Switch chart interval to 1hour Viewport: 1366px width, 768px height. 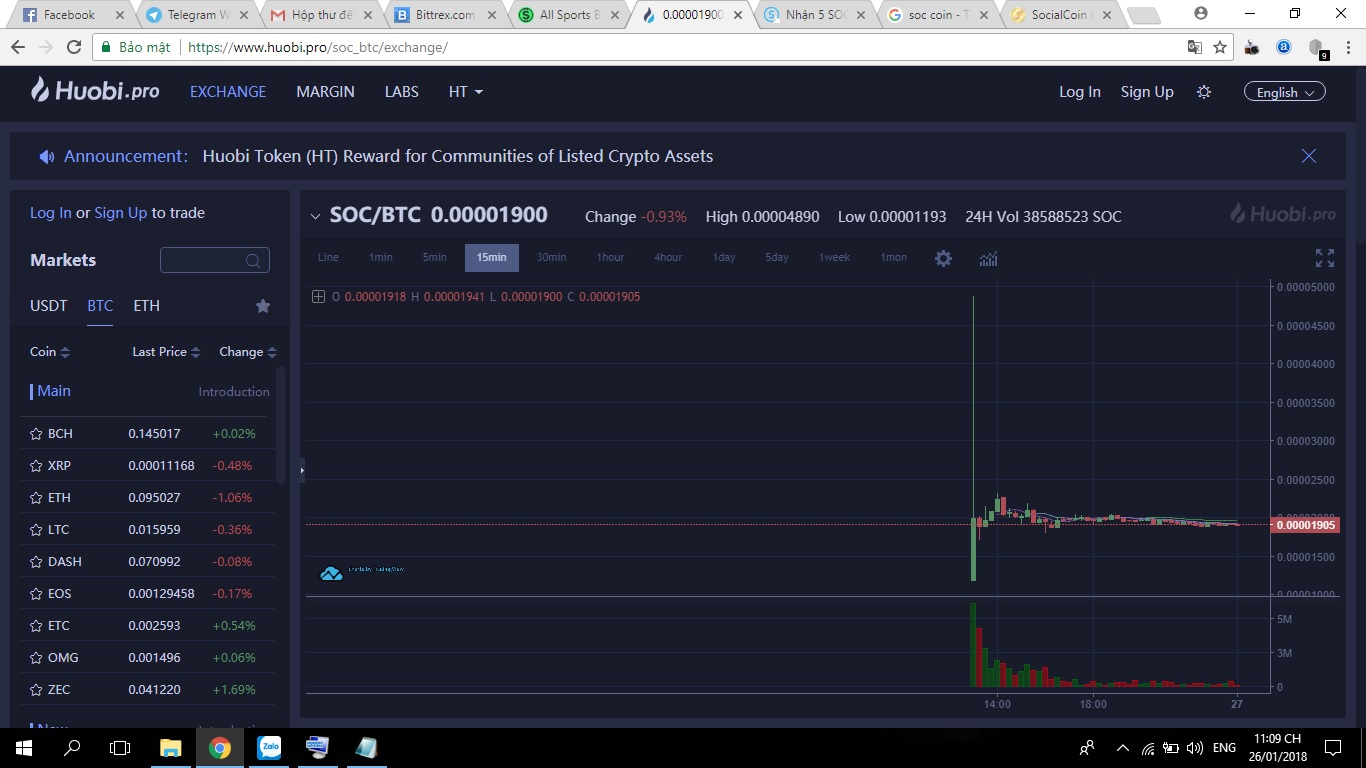[610, 258]
